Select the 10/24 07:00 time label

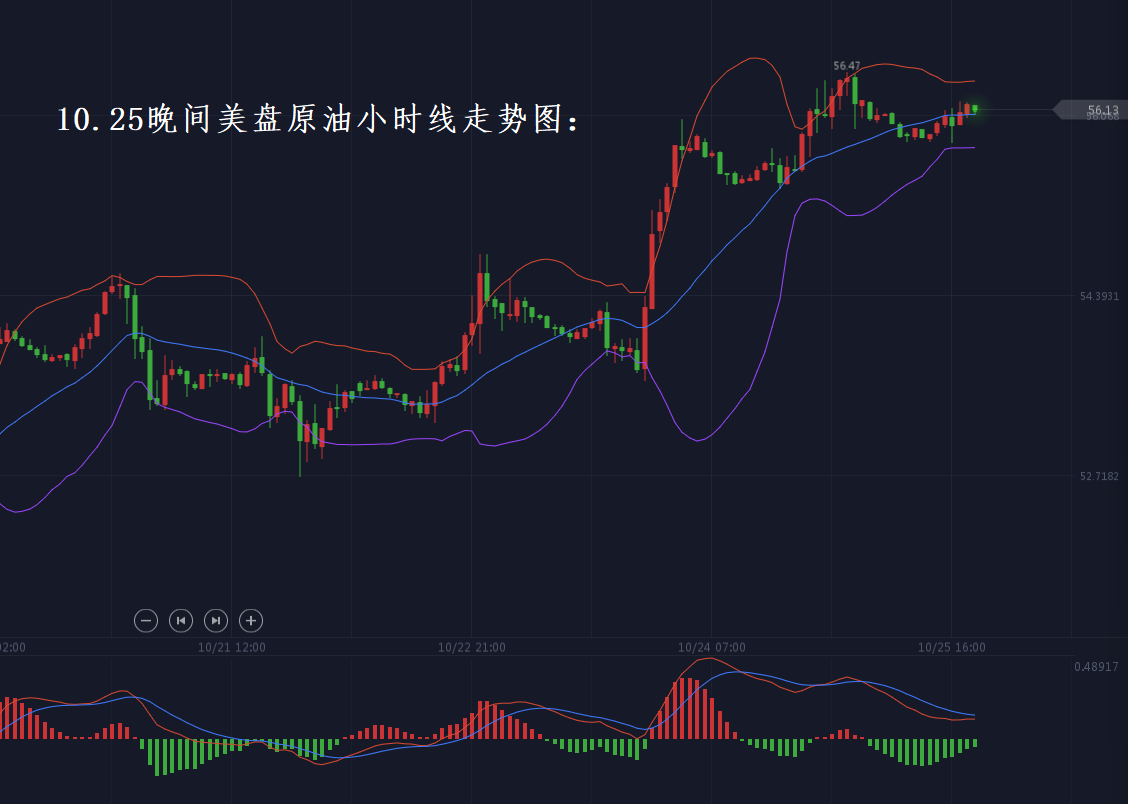tap(711, 648)
